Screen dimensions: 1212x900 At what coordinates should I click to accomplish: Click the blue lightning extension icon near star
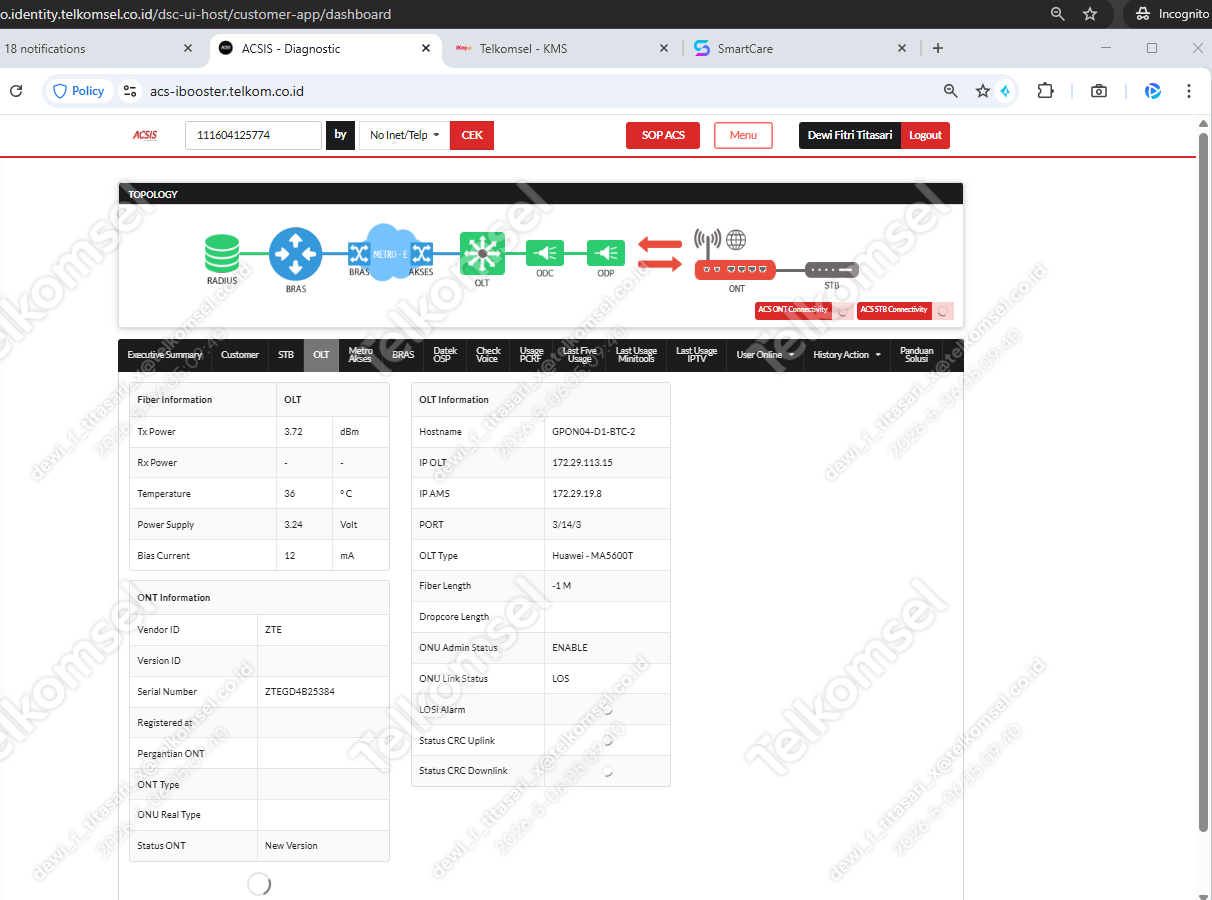[x=1005, y=91]
